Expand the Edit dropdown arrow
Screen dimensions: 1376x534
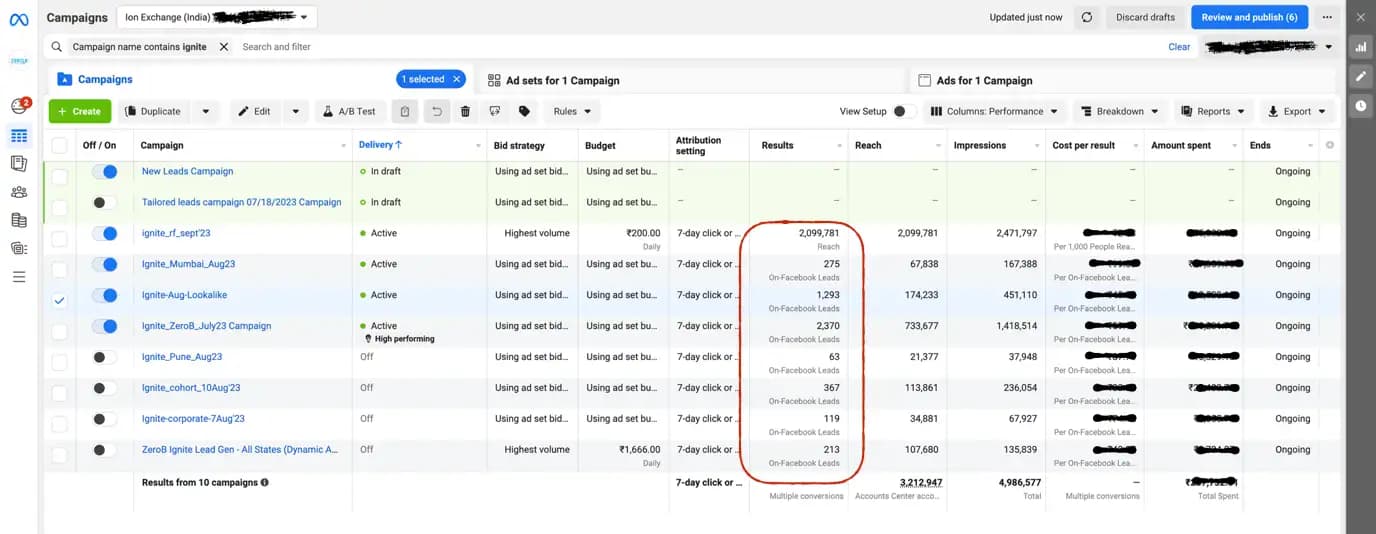pos(295,111)
